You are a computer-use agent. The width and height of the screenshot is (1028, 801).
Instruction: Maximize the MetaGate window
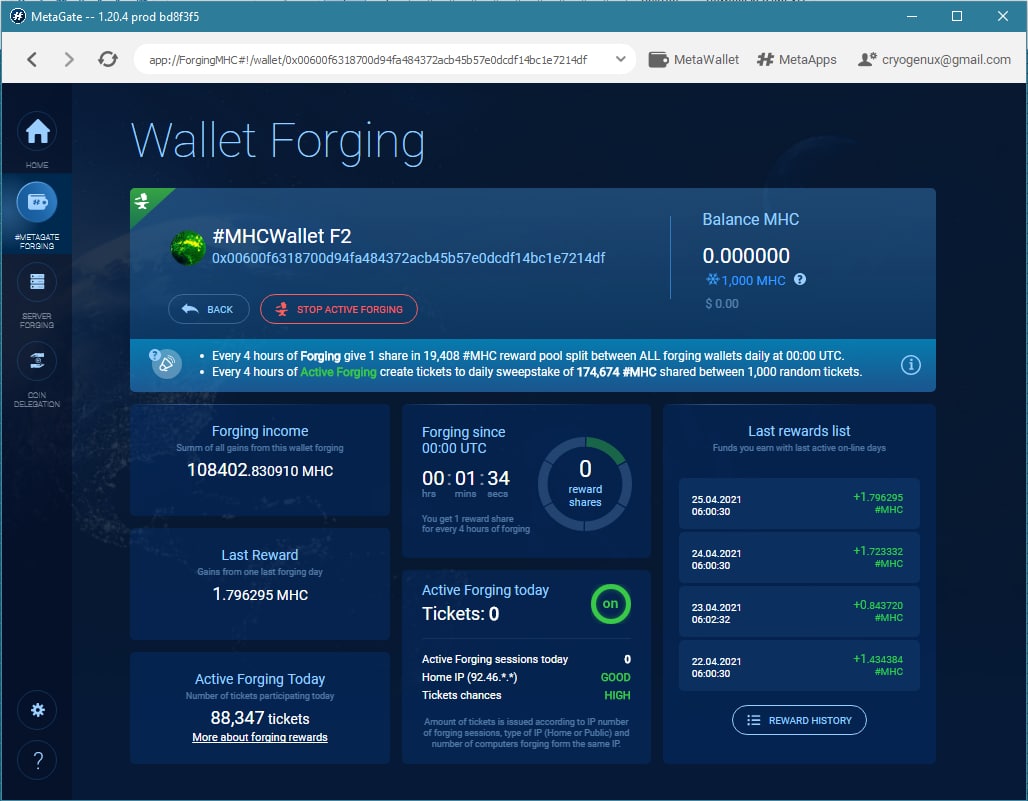pyautogui.click(x=957, y=16)
